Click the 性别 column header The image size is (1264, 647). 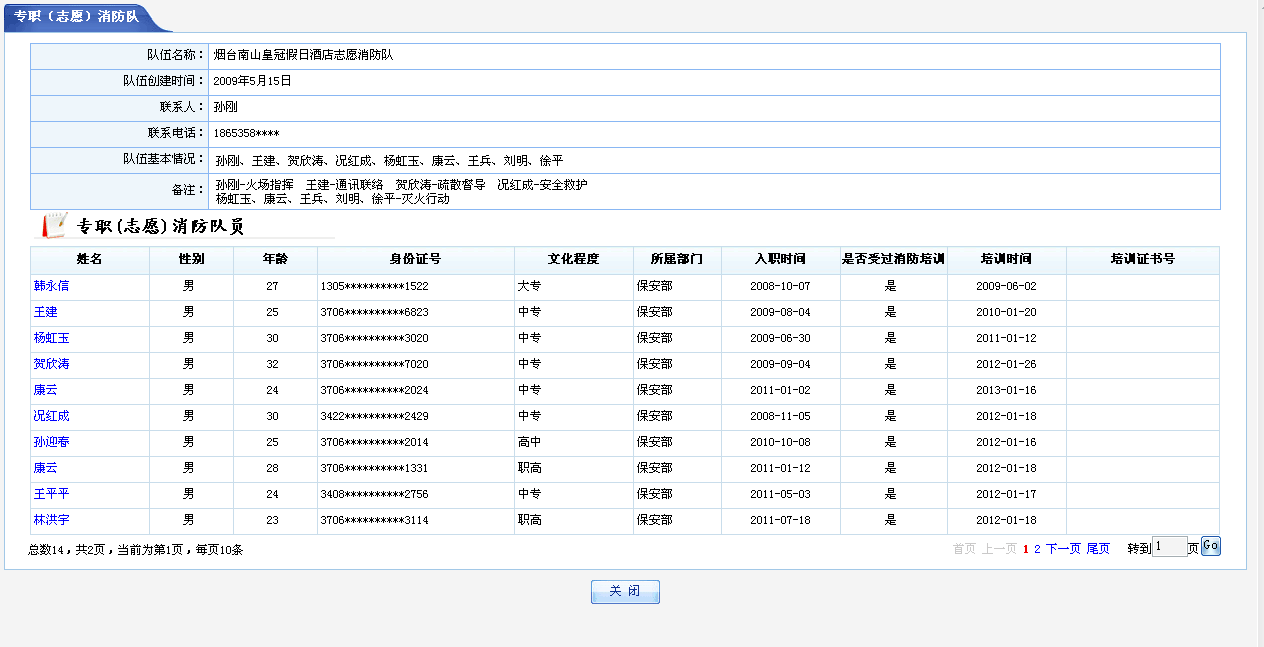point(191,259)
